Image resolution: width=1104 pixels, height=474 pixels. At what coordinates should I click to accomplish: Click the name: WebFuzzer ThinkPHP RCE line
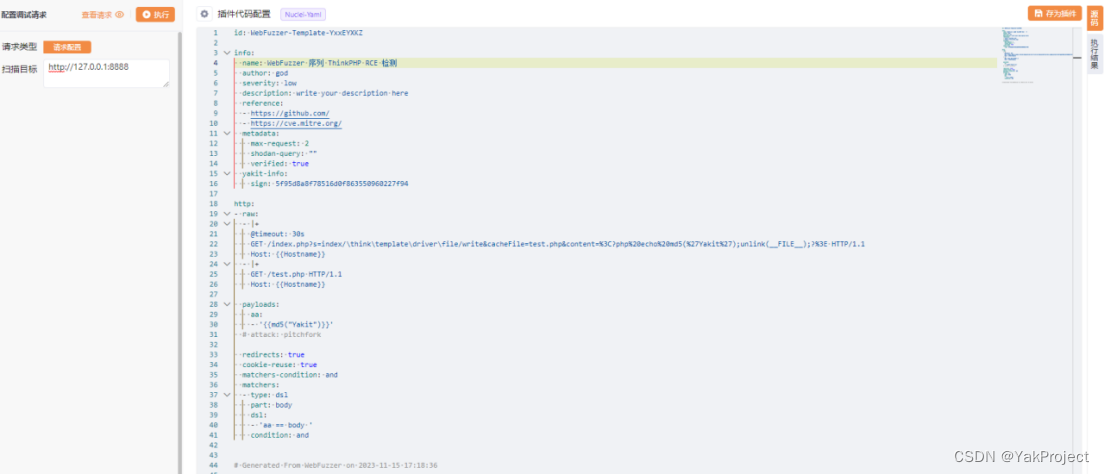click(319, 63)
